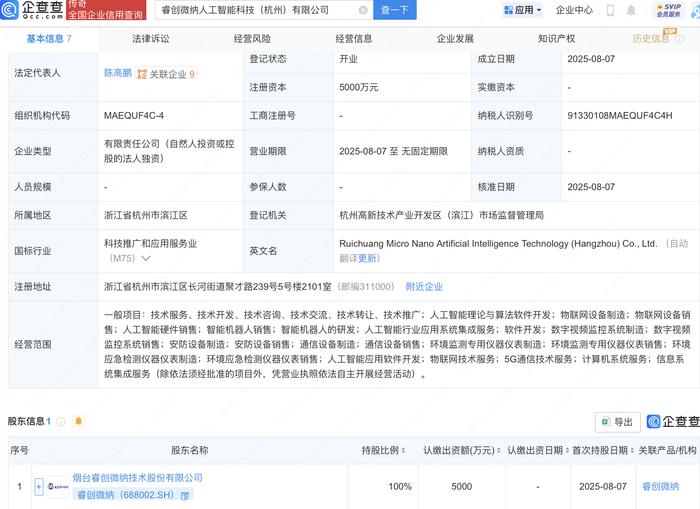Switch to the 法律诉讼 tab
The width and height of the screenshot is (700, 509).
point(150,39)
